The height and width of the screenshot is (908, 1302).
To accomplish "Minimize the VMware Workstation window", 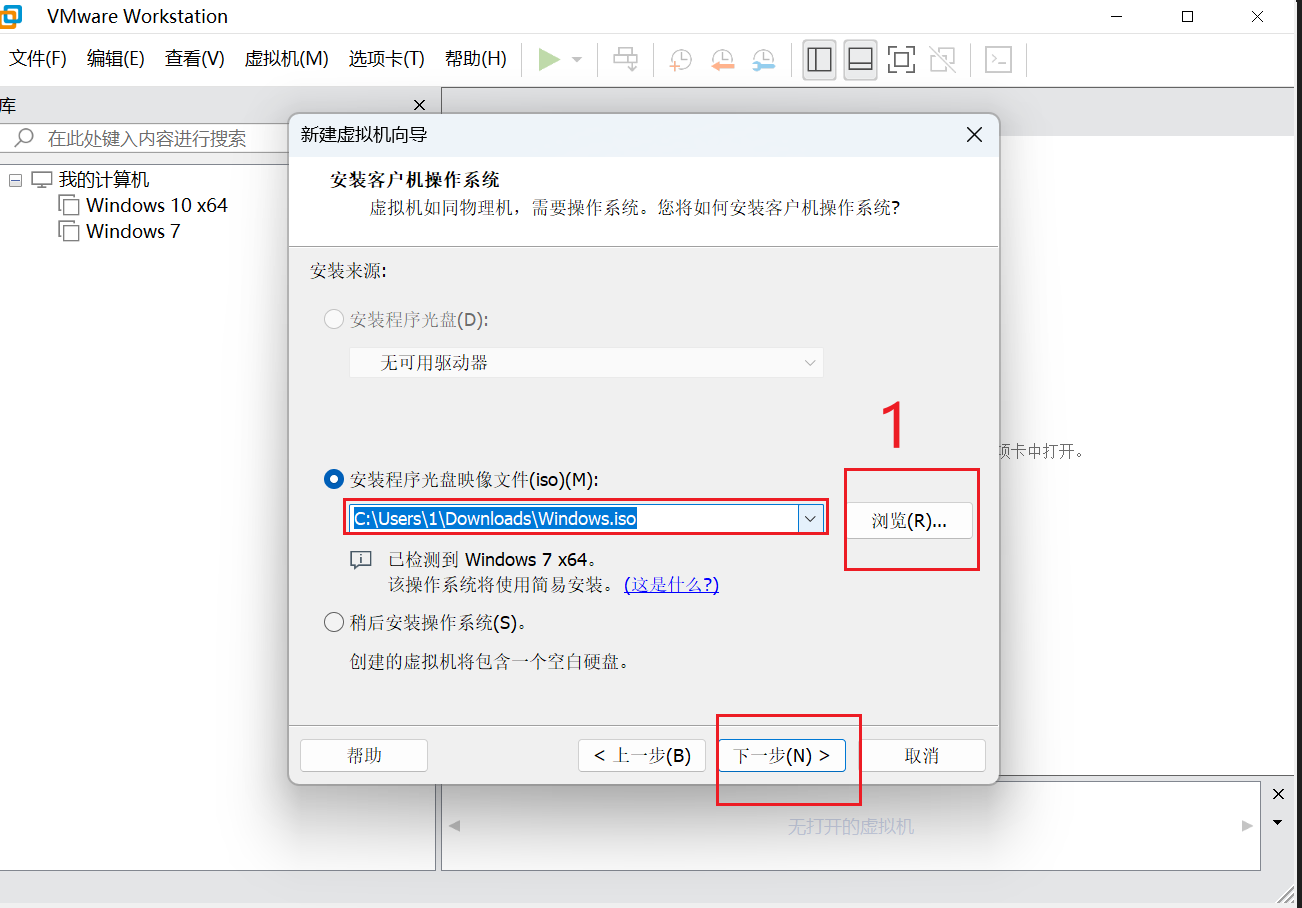I will [1118, 16].
